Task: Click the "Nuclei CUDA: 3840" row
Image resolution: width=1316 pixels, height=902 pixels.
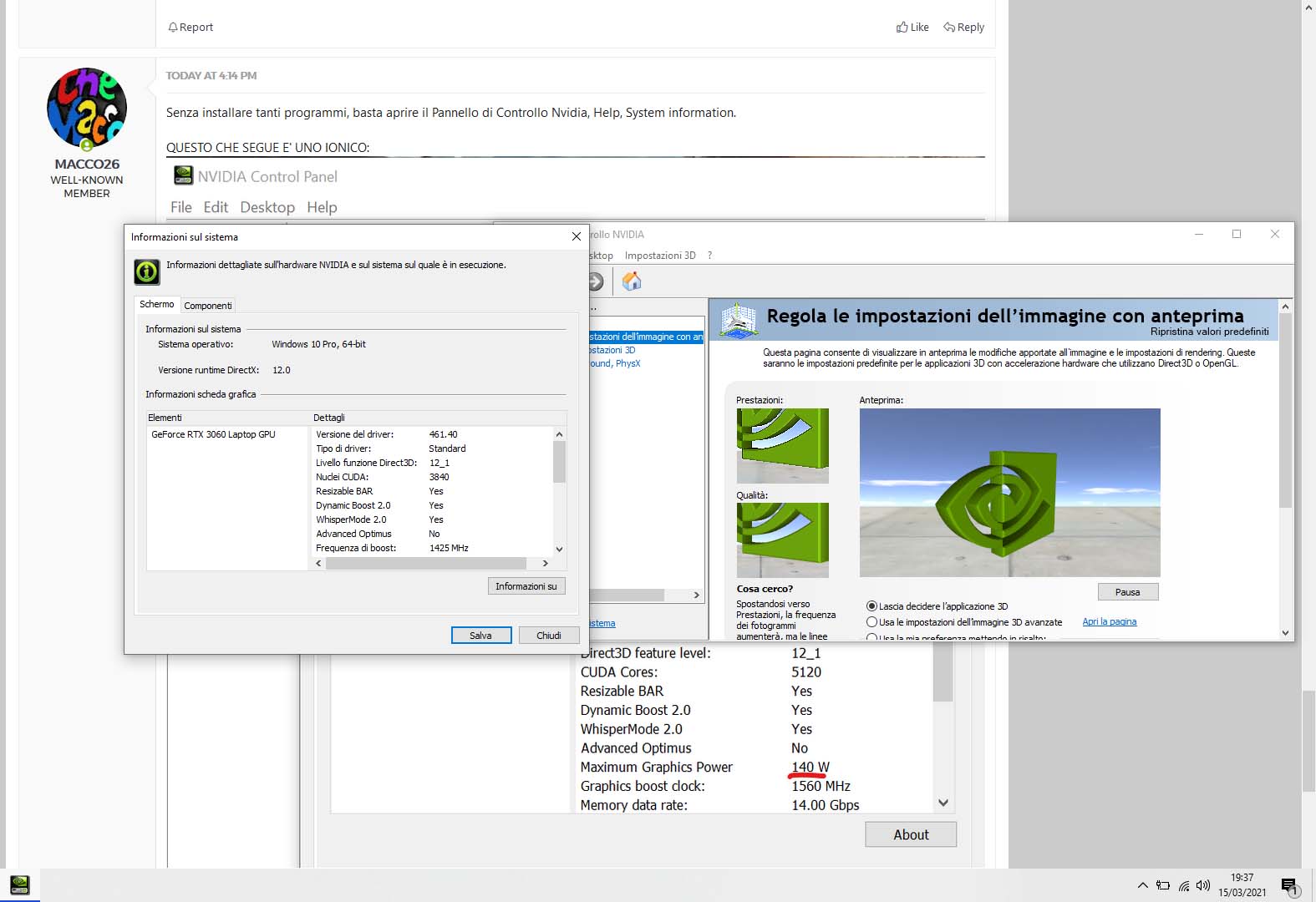Action: pos(432,477)
